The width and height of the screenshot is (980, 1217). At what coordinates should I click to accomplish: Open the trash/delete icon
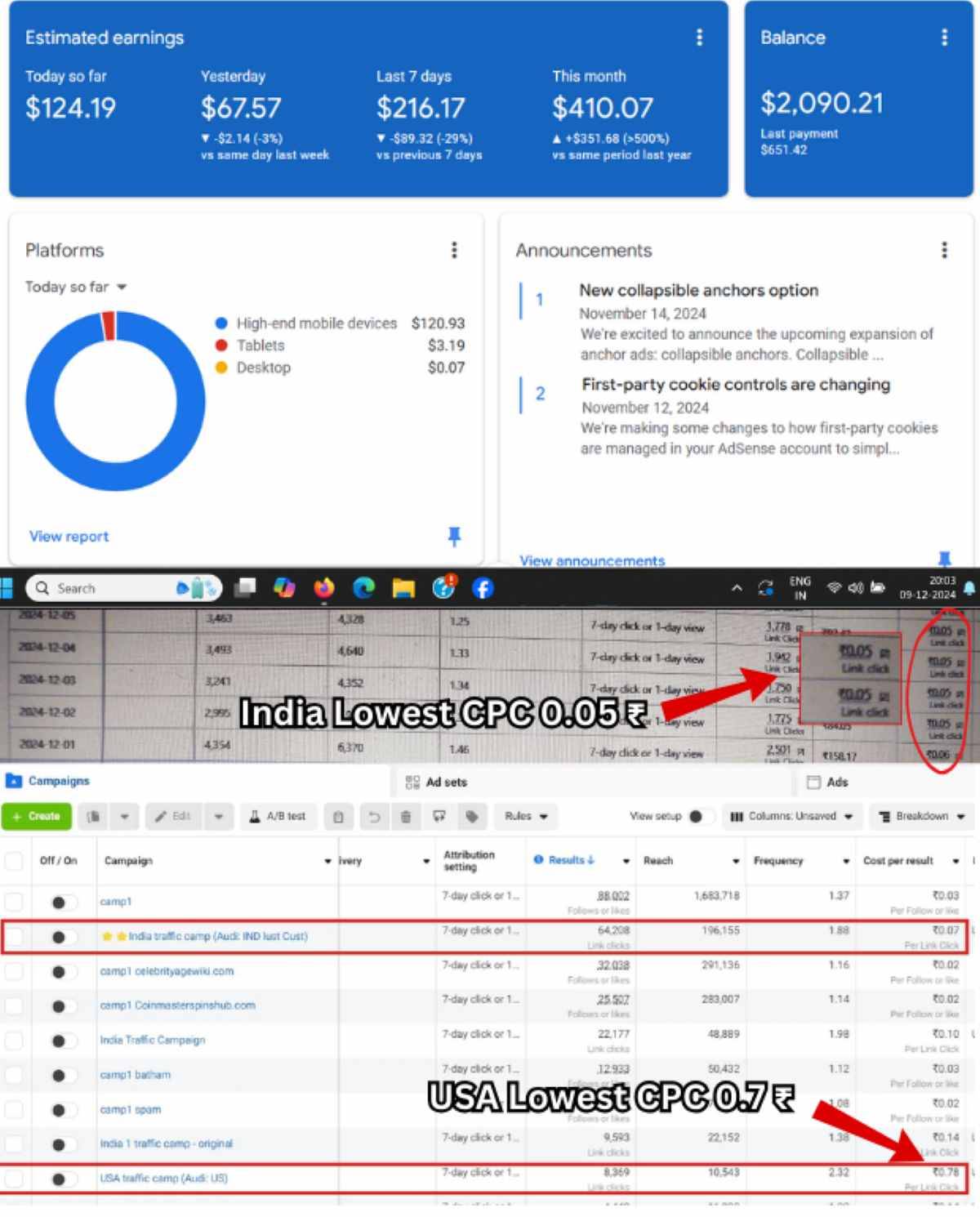pyautogui.click(x=405, y=816)
